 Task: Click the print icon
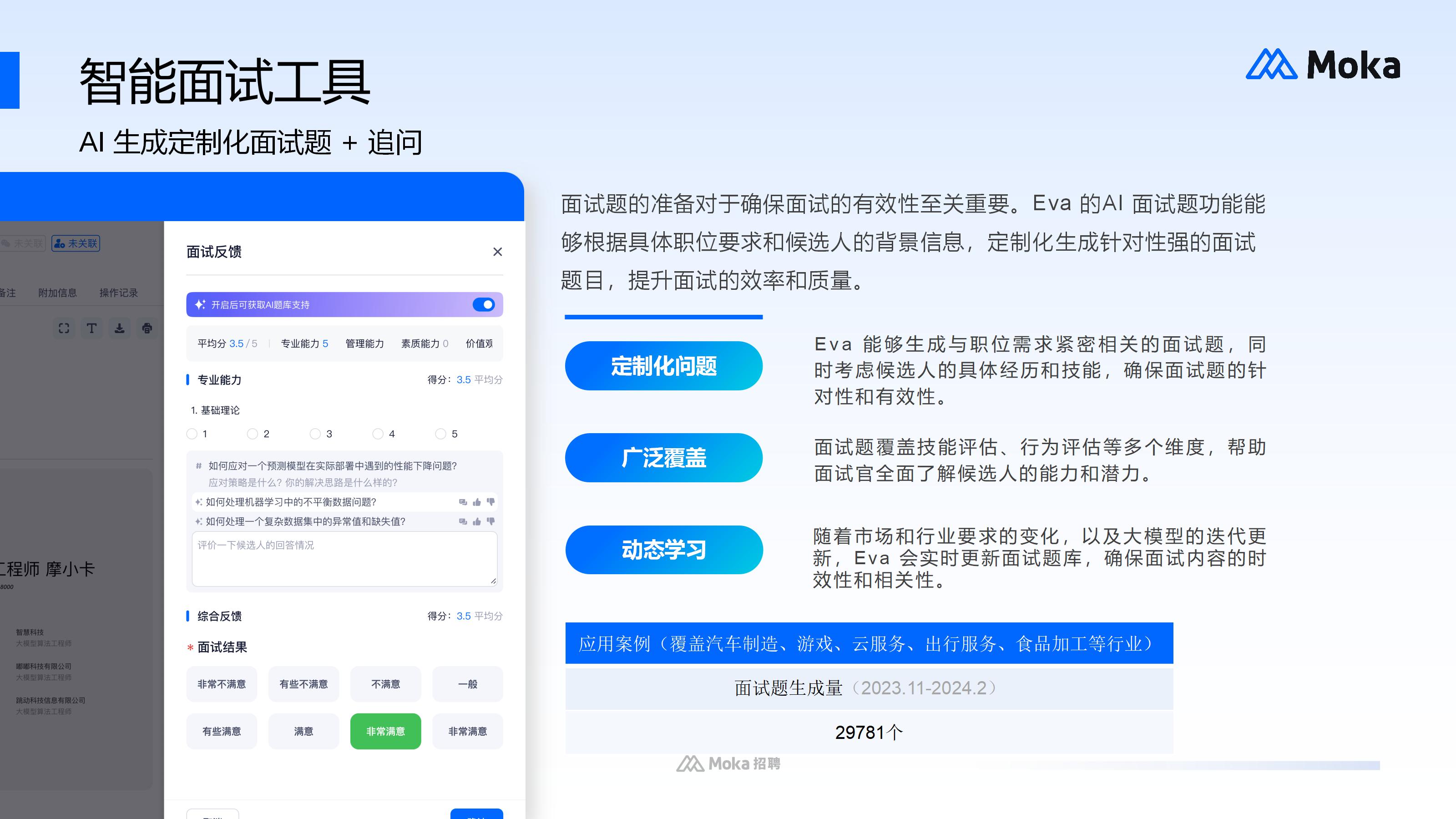(147, 328)
